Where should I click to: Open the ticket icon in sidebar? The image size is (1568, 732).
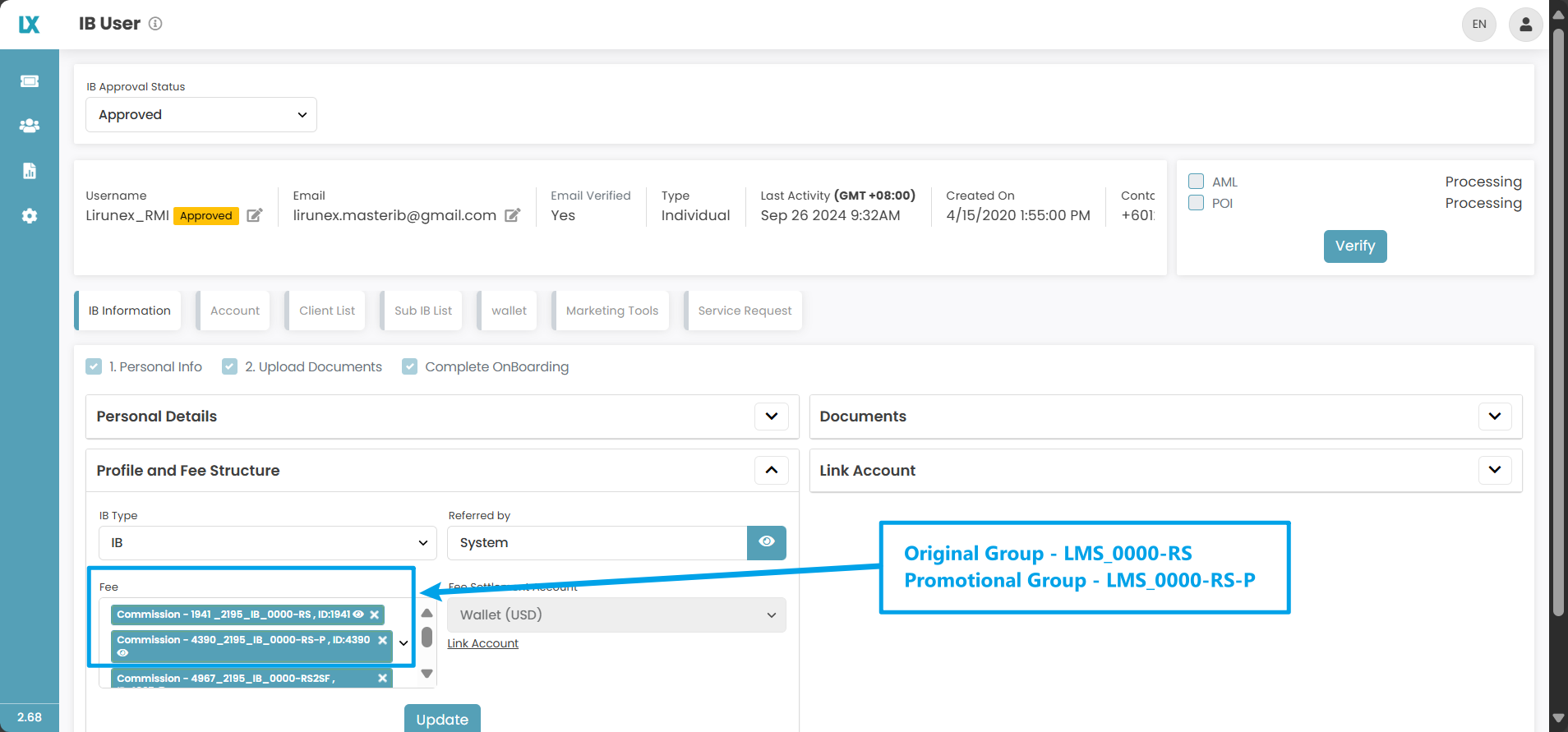coord(30,81)
